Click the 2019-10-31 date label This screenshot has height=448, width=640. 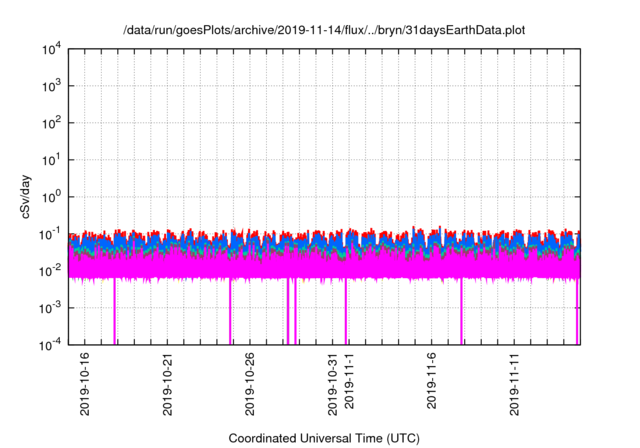click(333, 384)
